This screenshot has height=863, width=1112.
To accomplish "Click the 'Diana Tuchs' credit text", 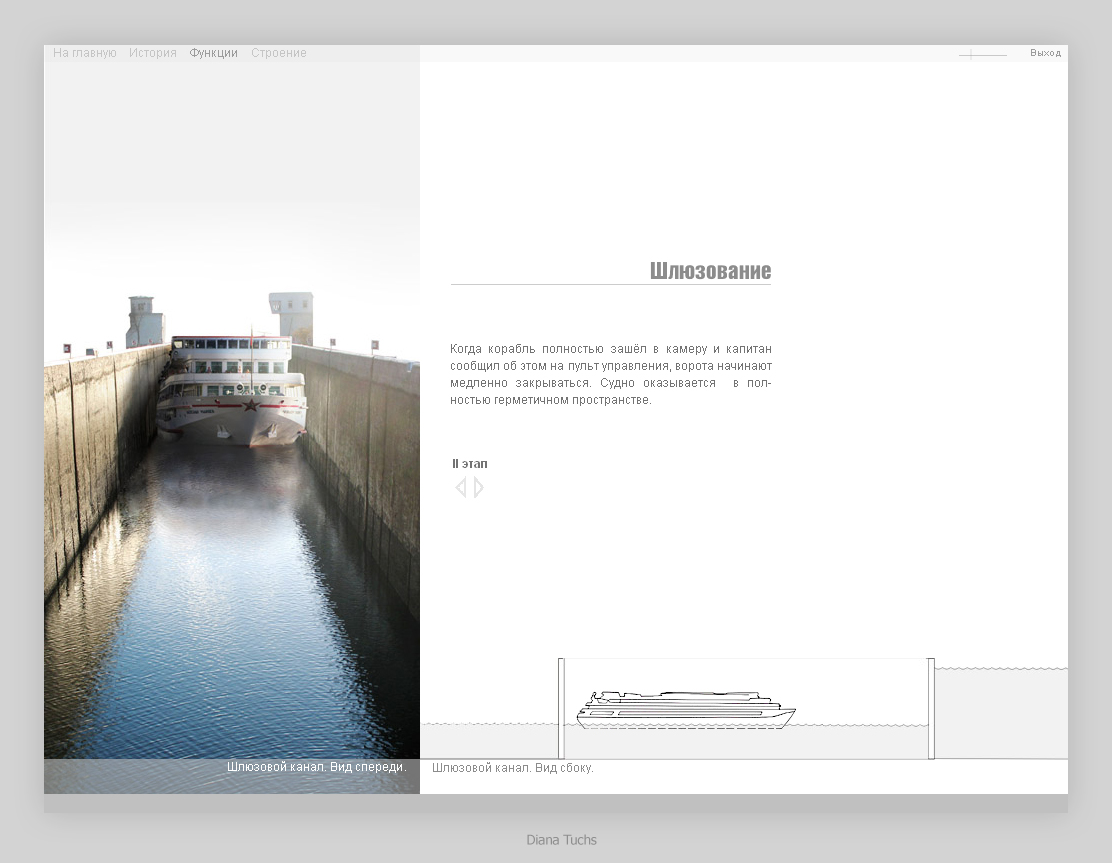I will pos(561,840).
